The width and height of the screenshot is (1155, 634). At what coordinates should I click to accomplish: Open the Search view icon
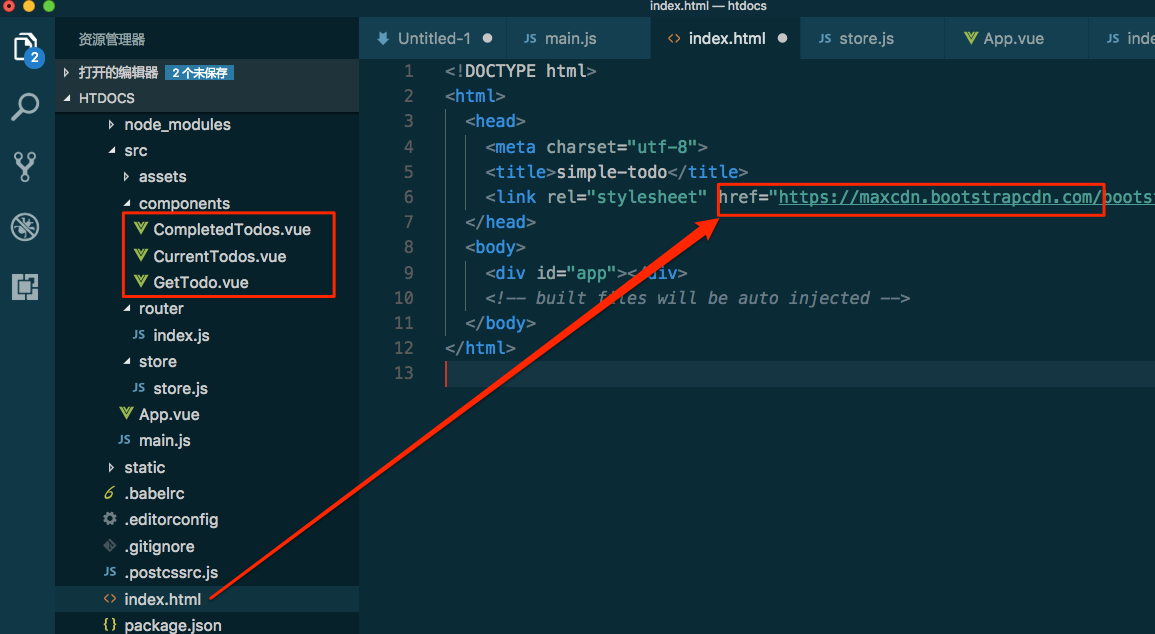click(x=26, y=107)
